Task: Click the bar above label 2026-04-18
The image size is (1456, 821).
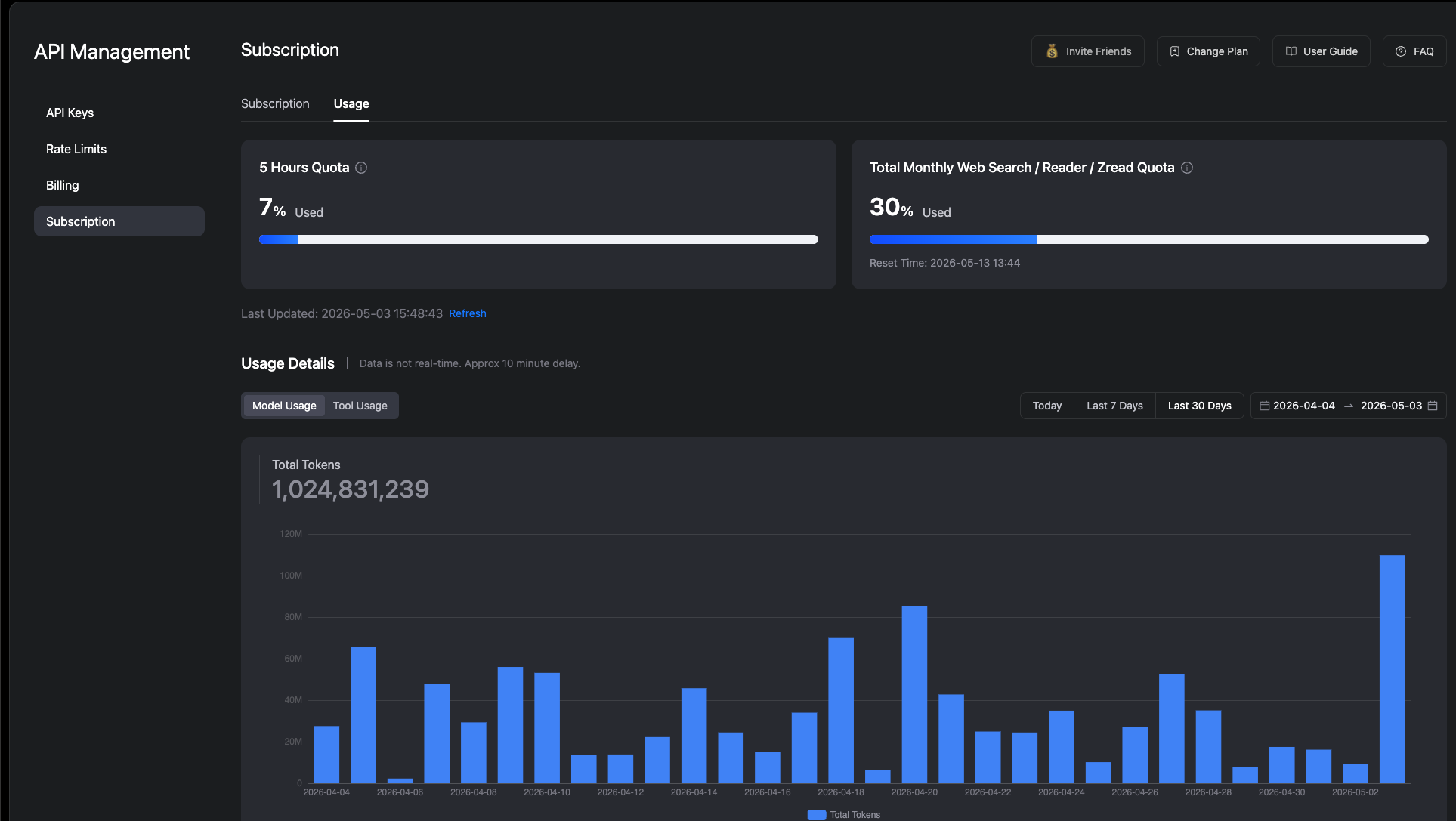Action: click(841, 711)
